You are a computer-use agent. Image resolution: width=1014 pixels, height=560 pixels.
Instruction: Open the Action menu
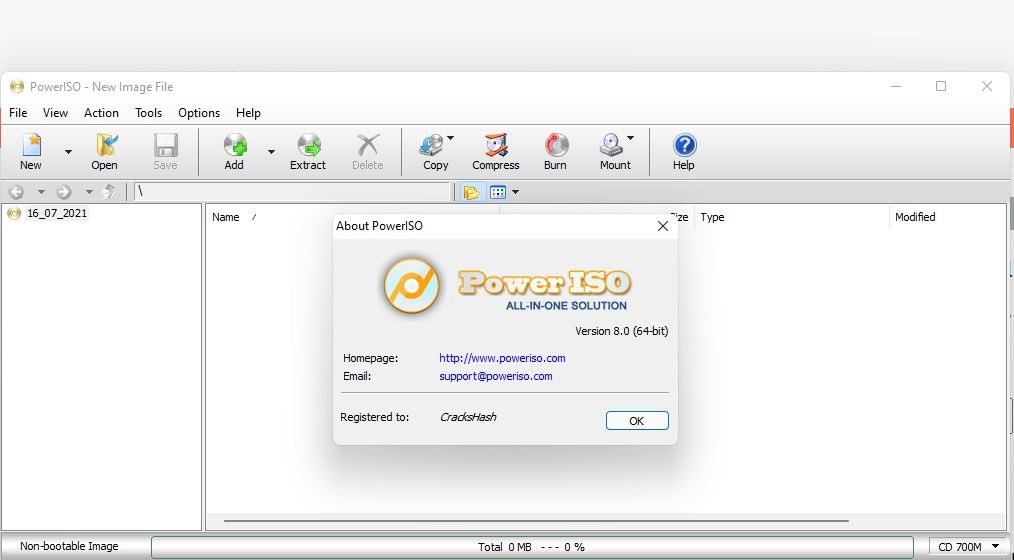[x=102, y=113]
